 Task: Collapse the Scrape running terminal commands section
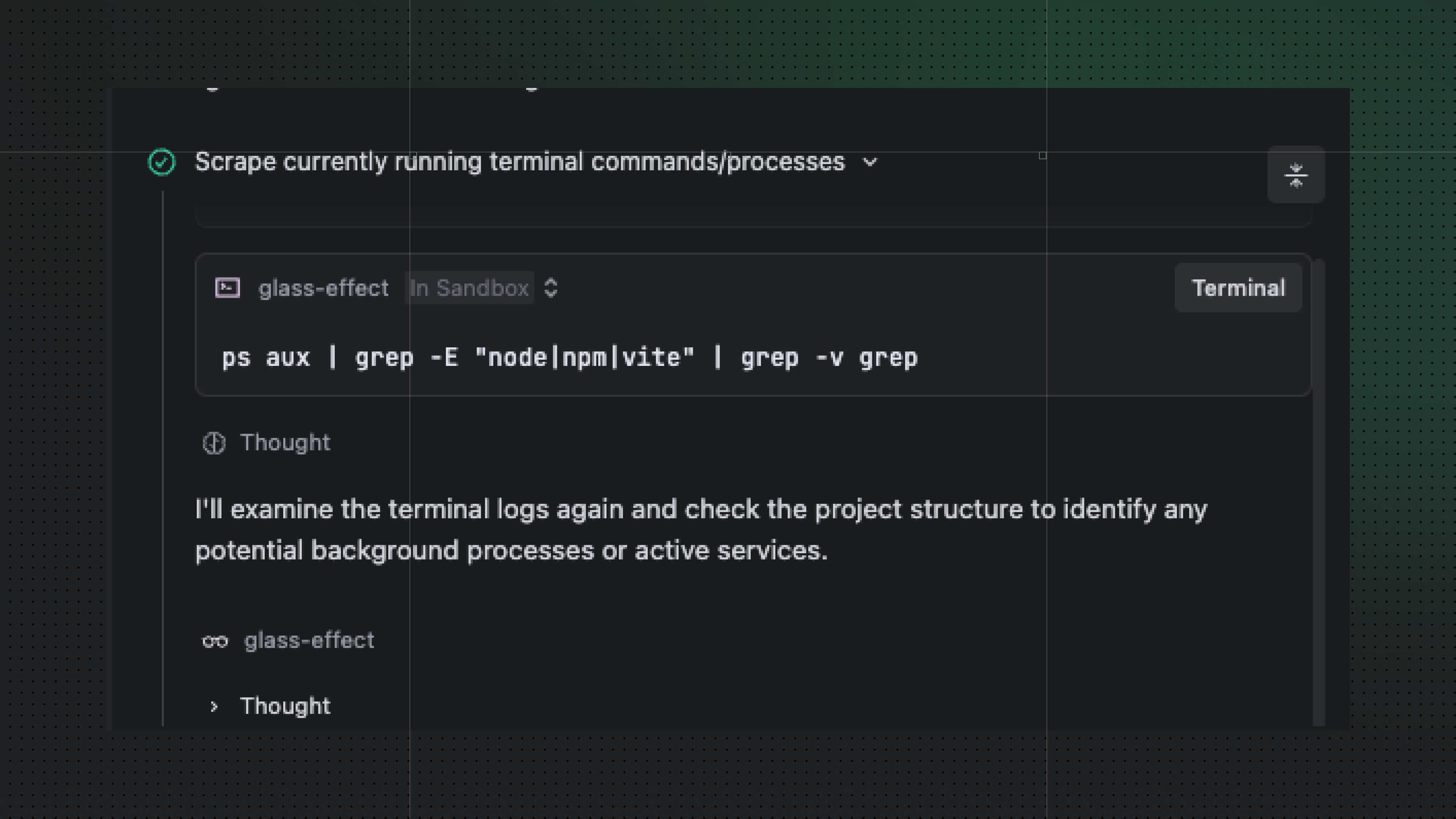point(870,162)
